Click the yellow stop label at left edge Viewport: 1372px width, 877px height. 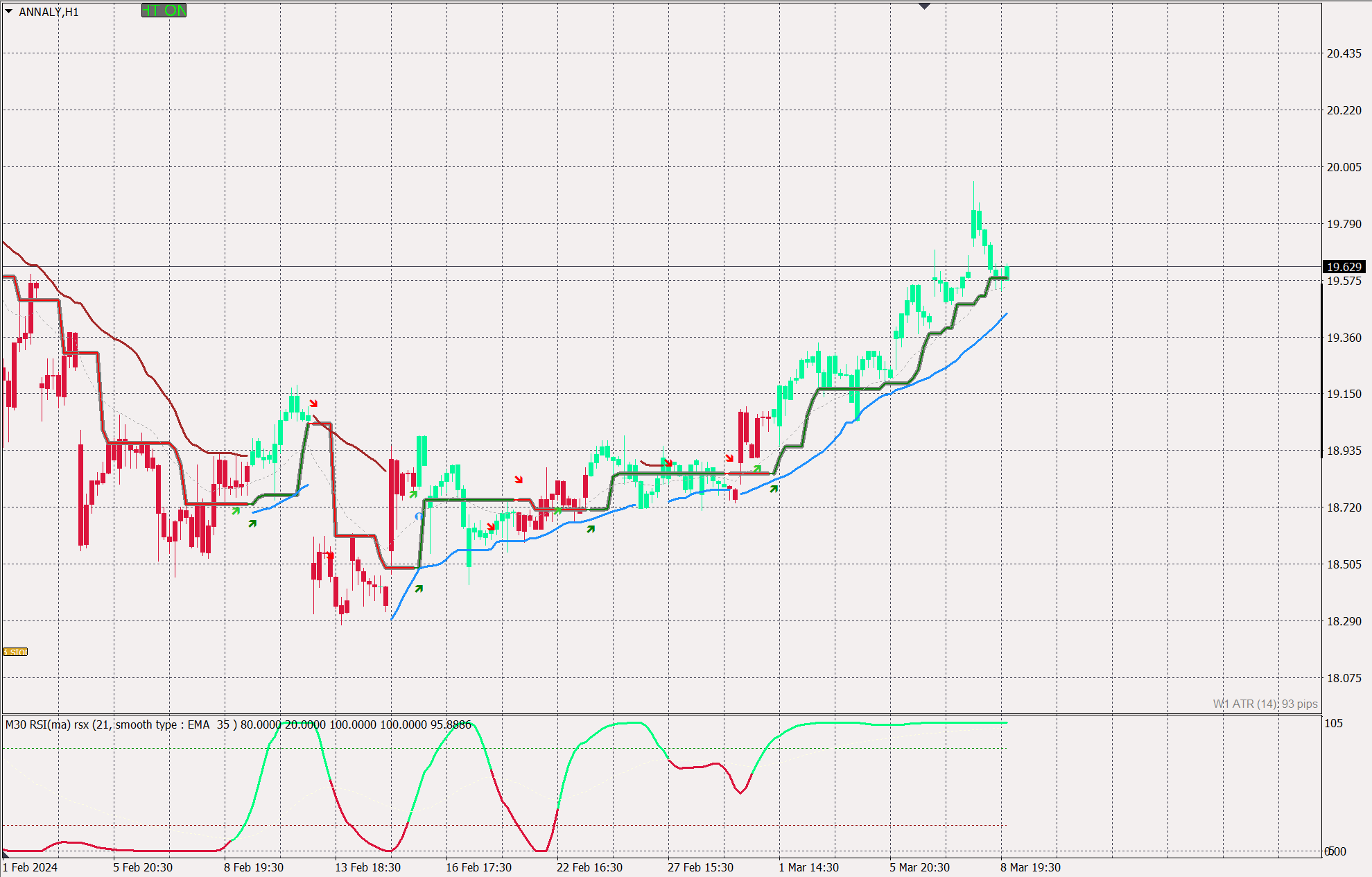coord(15,652)
